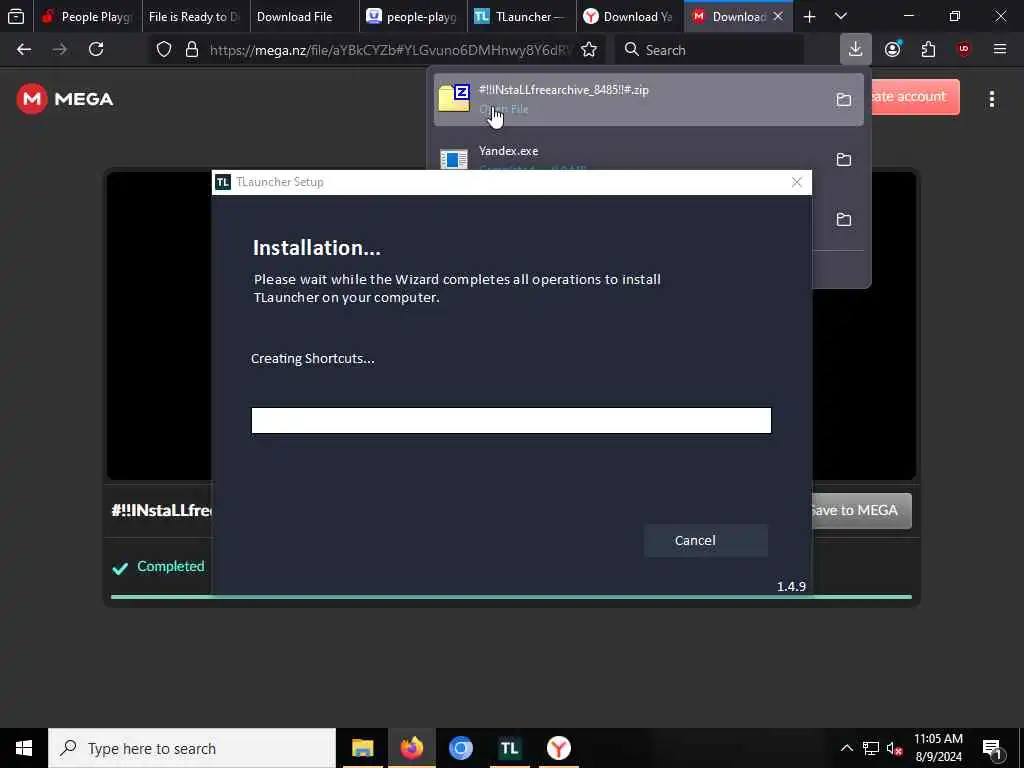
Task: Switch to the TLauncher browser tab
Action: tap(521, 17)
